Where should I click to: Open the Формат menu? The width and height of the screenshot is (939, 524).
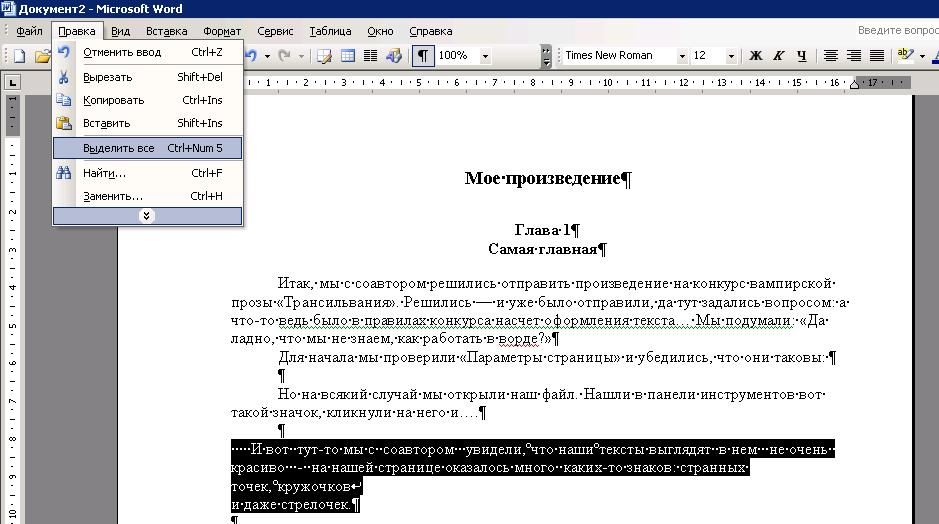click(222, 31)
